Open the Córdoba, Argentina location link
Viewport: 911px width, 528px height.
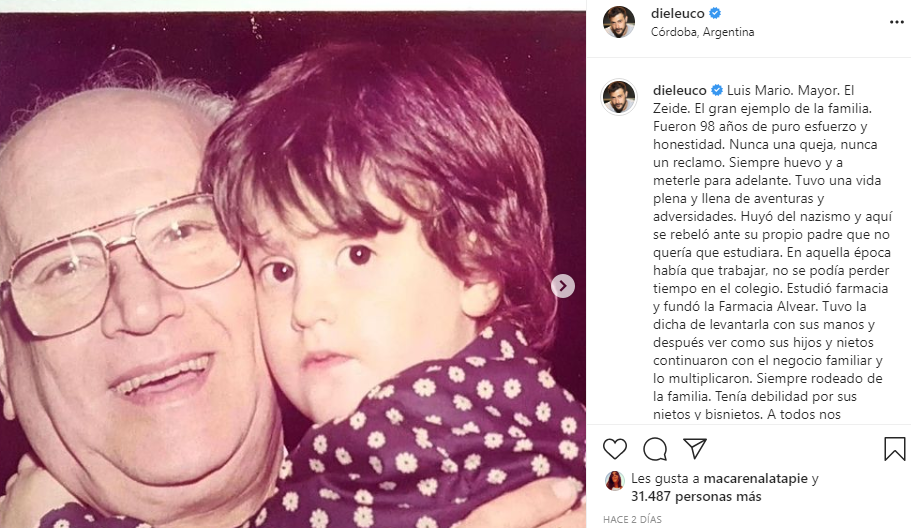point(702,32)
